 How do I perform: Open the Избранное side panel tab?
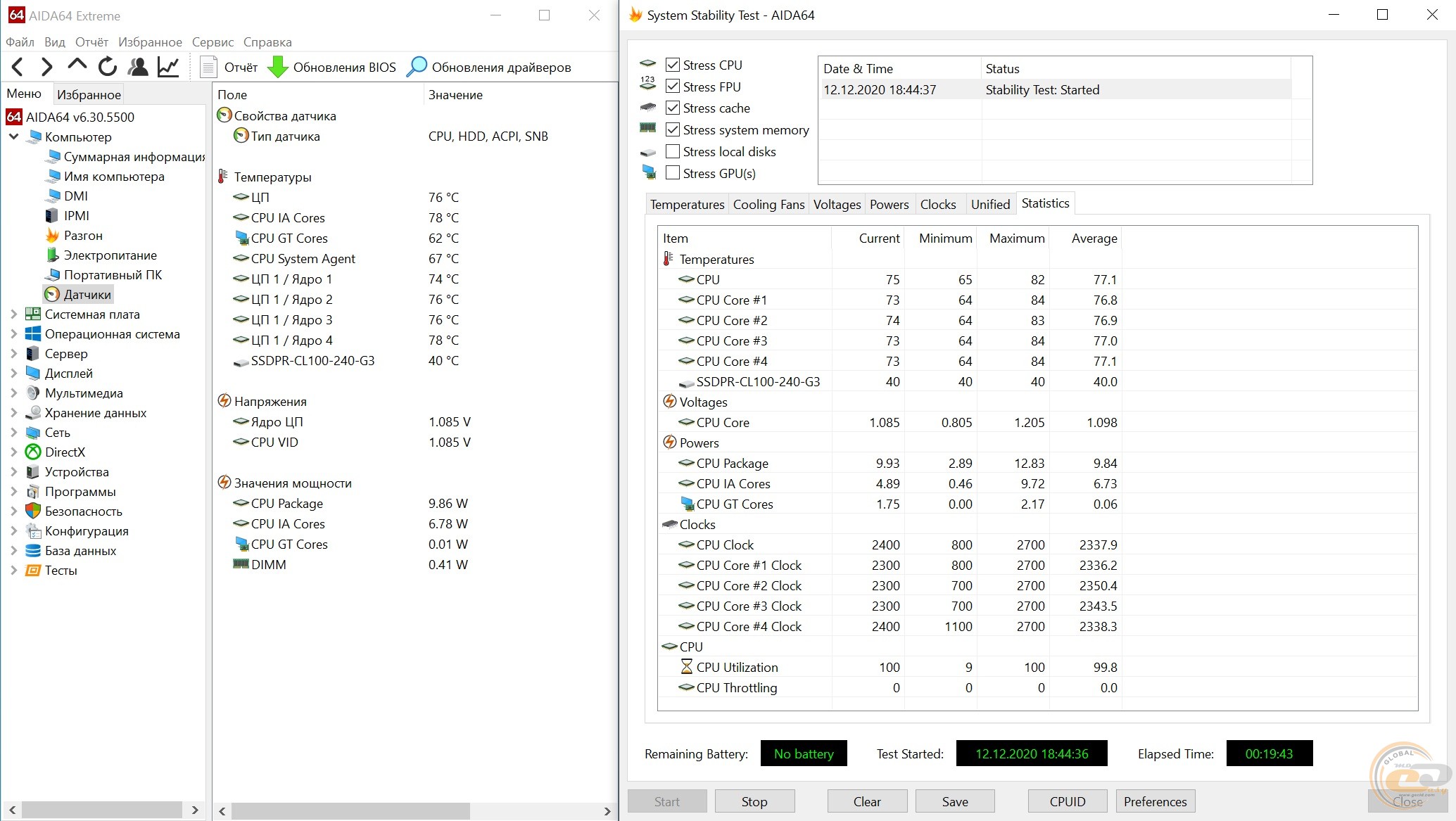point(89,94)
